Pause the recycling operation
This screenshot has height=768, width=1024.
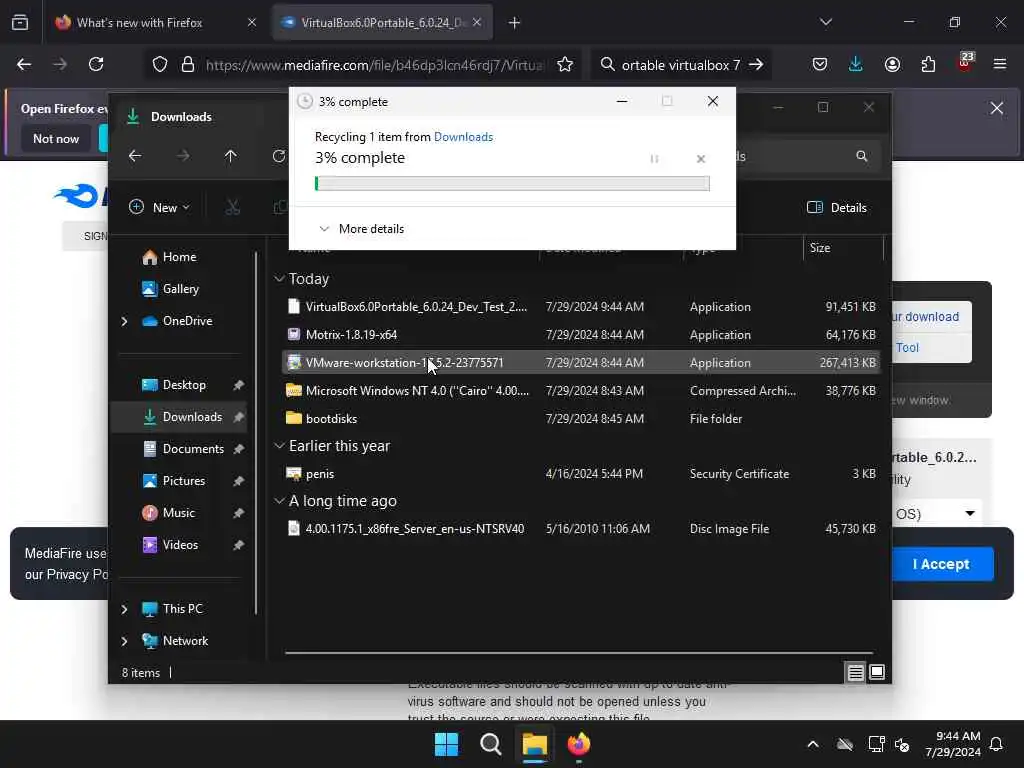654,159
